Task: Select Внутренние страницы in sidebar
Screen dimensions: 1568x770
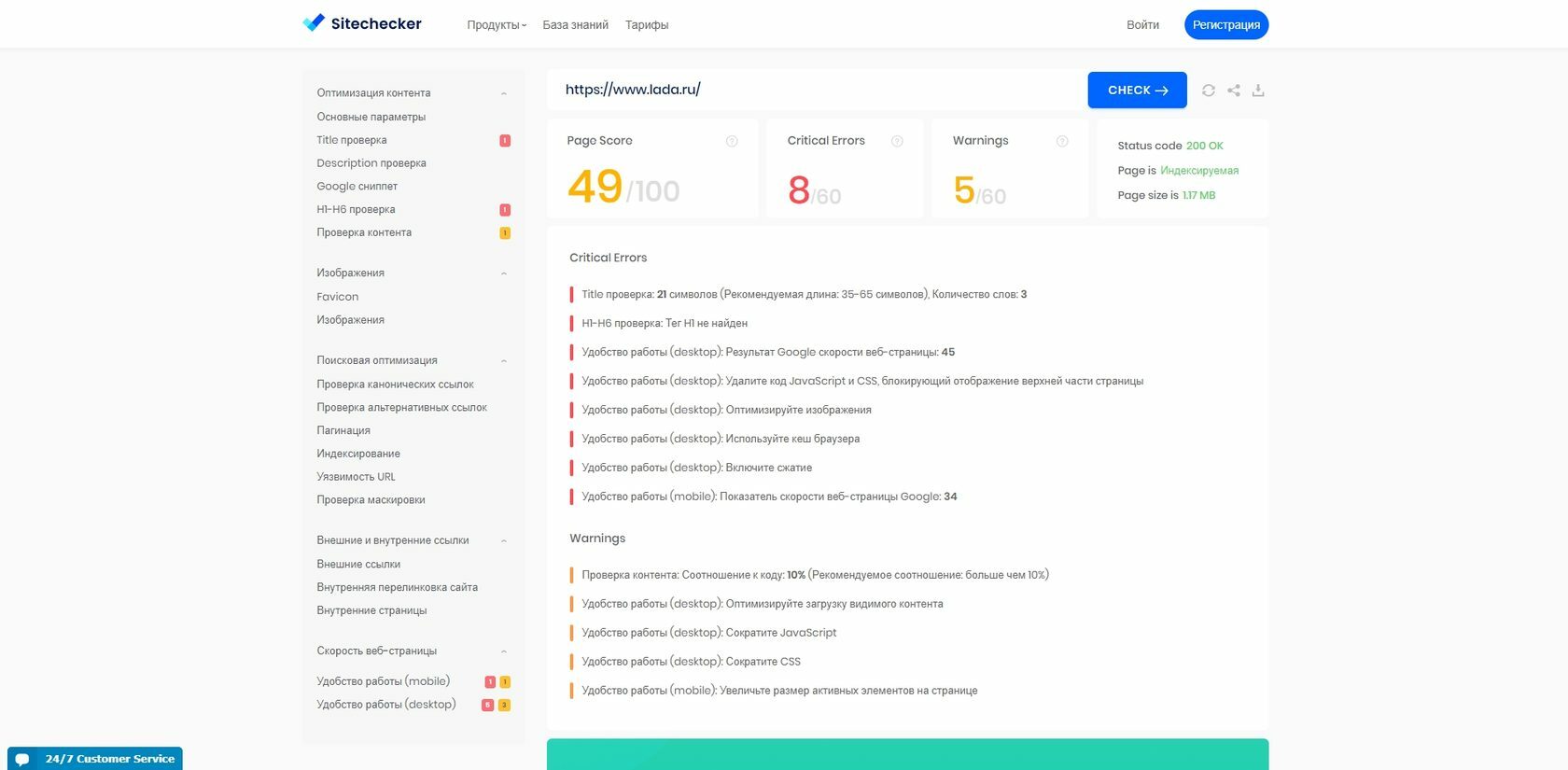Action: click(371, 610)
